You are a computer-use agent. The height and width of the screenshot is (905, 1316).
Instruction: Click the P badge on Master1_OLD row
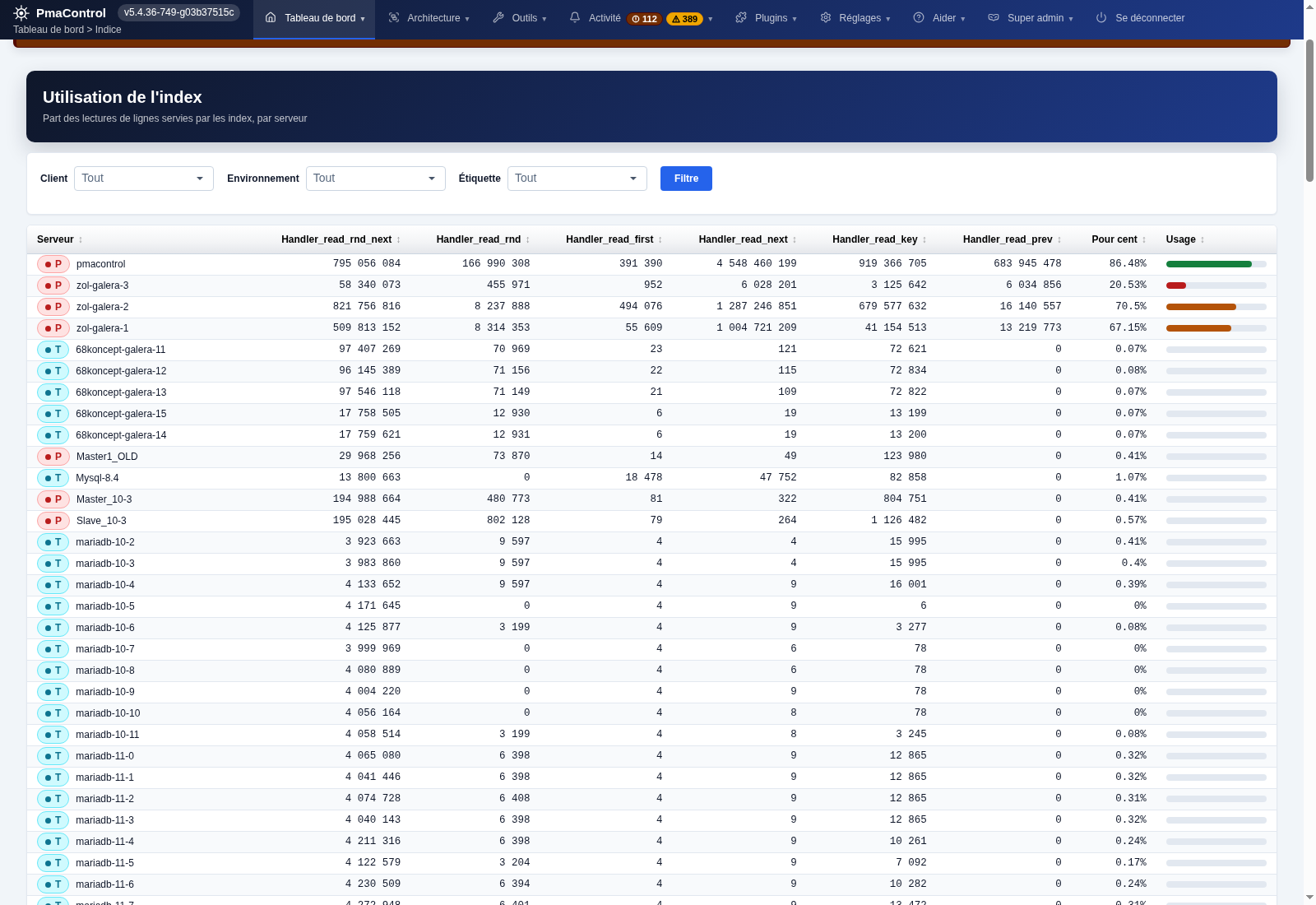tap(53, 457)
